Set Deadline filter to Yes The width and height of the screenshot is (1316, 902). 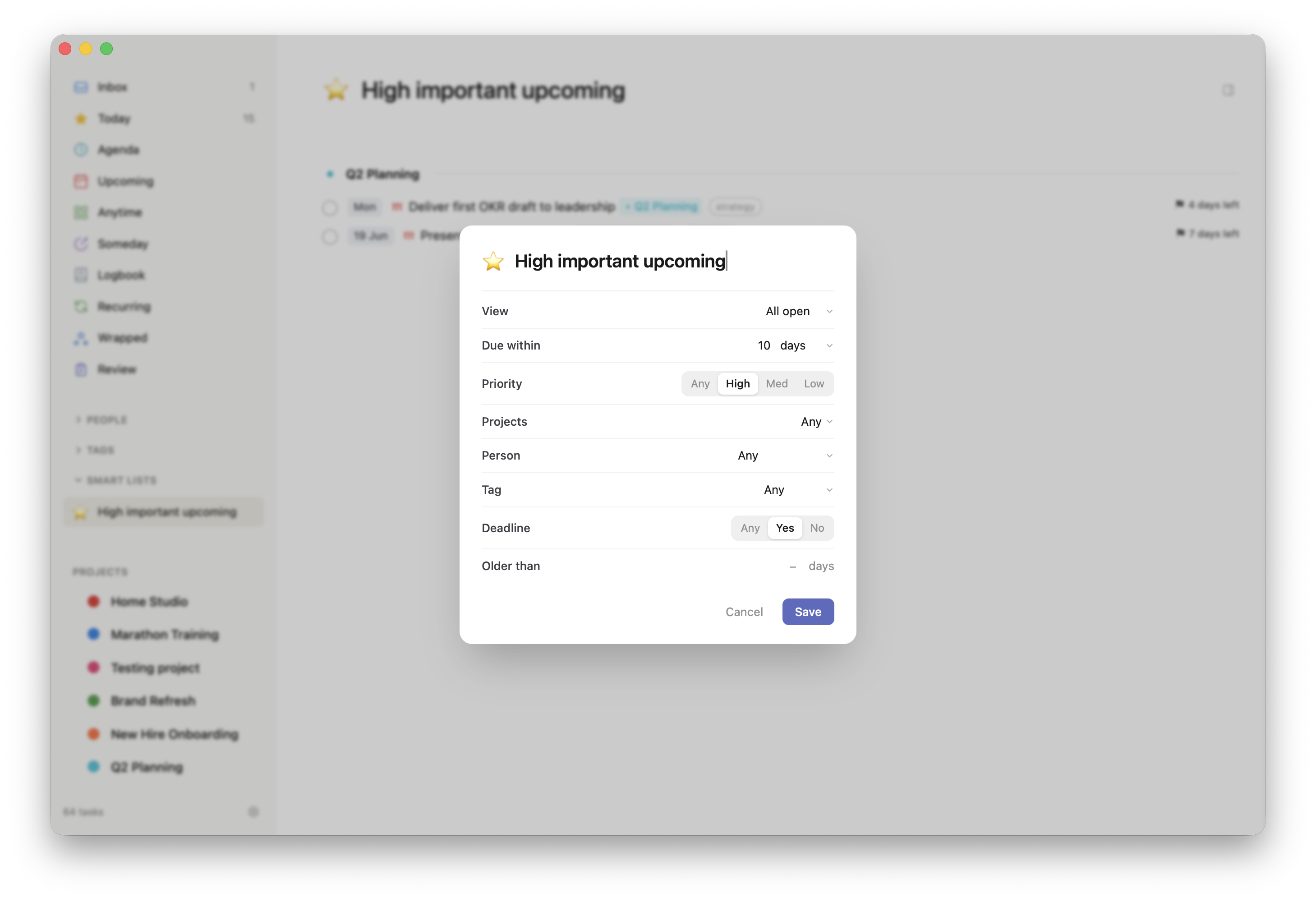(x=784, y=528)
